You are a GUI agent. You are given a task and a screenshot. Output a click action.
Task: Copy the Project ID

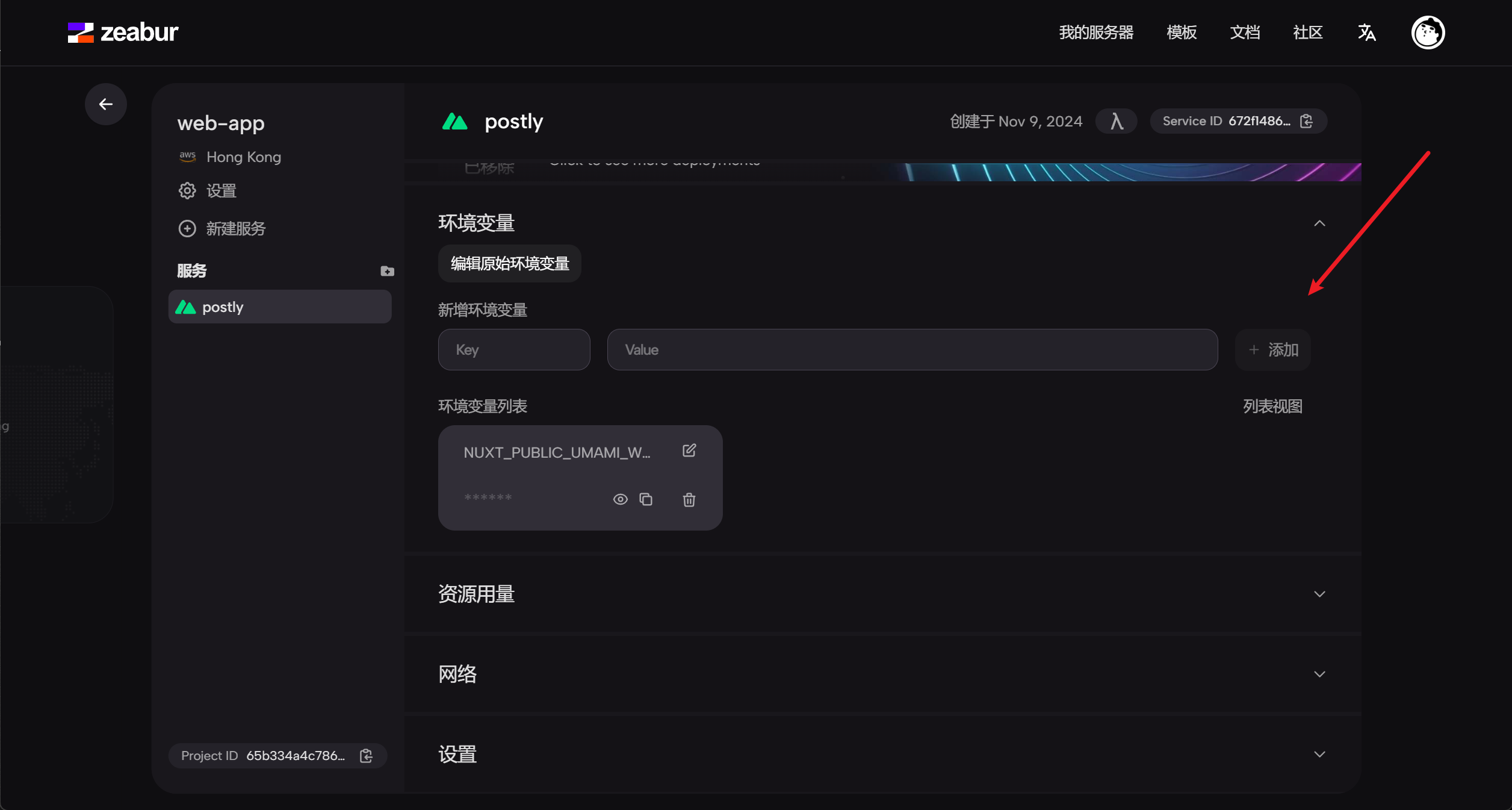366,756
